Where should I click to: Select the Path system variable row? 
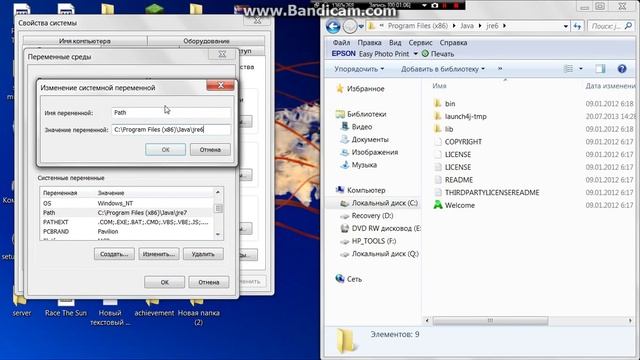click(x=127, y=213)
